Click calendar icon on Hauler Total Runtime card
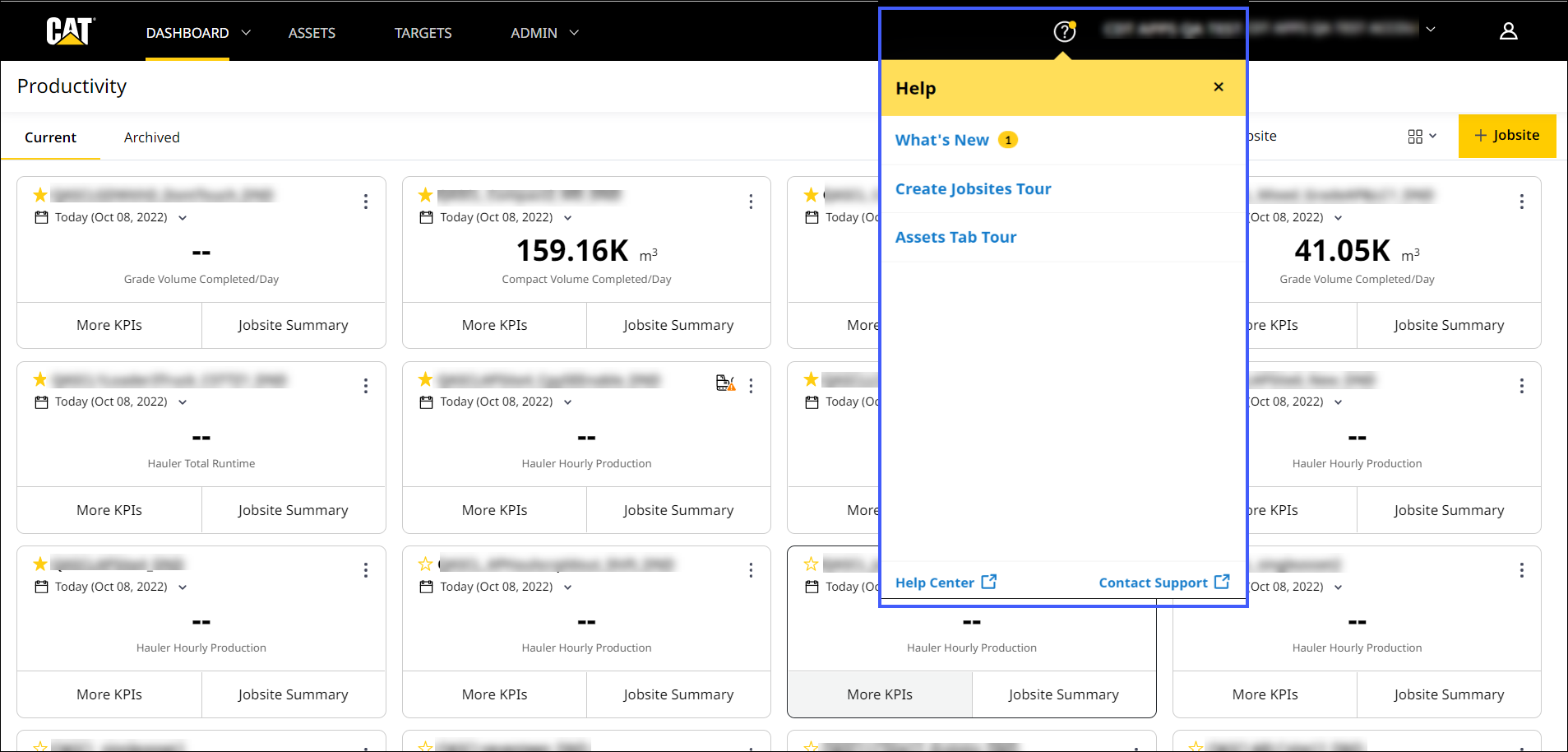The width and height of the screenshot is (1568, 752). tap(41, 402)
